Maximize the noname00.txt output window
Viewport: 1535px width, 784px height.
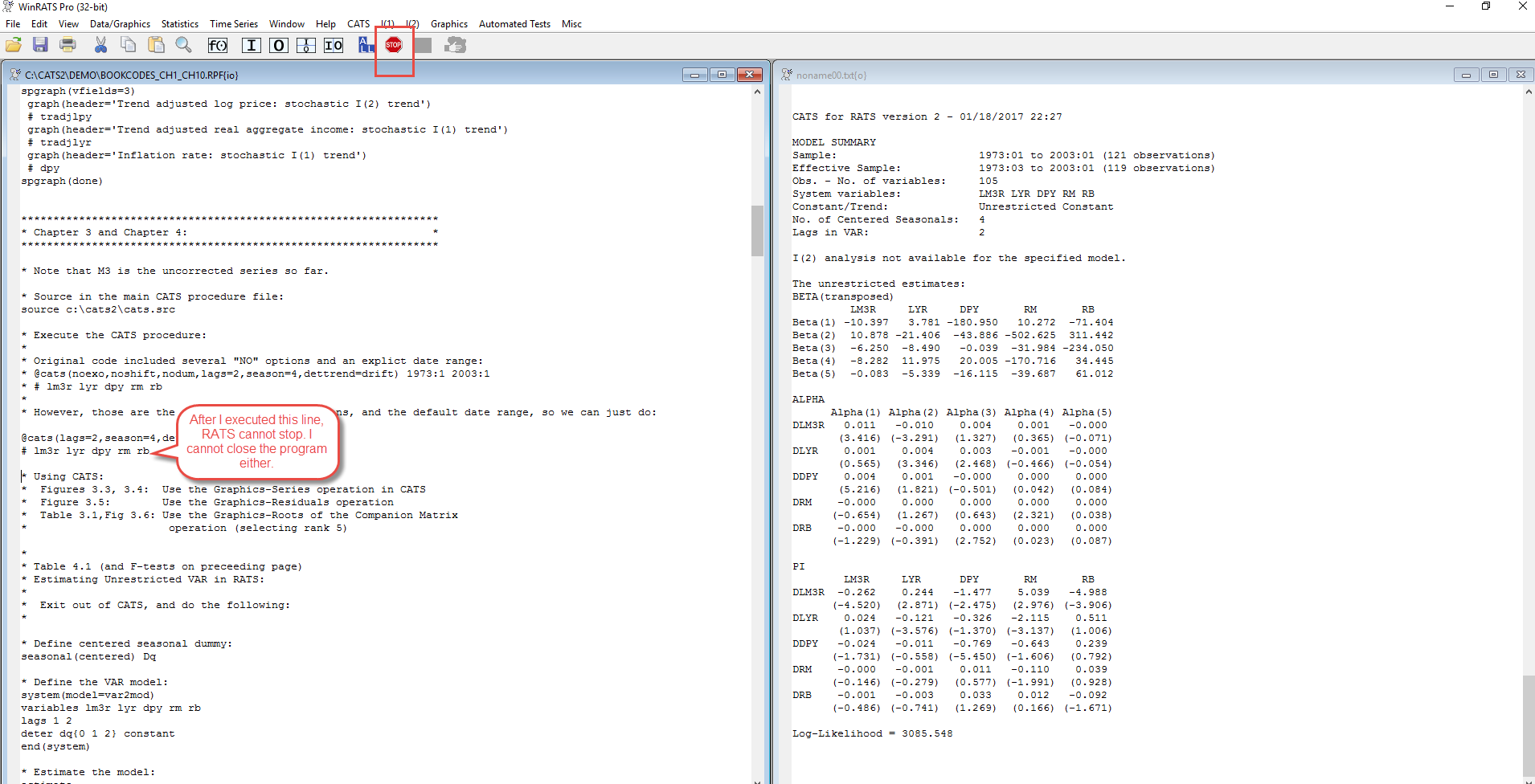click(1493, 75)
